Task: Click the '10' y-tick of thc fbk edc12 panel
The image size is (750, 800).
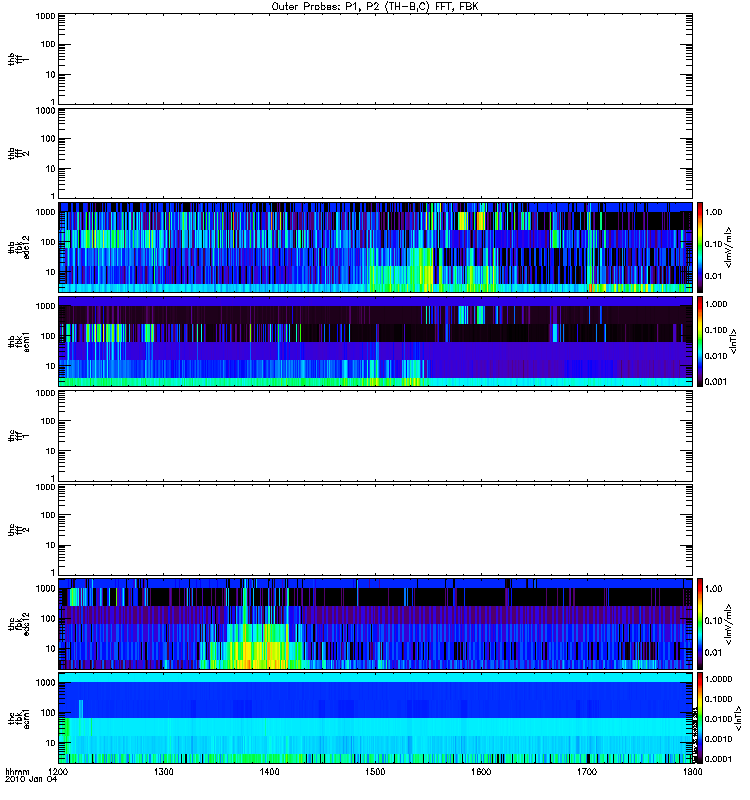Action: [x=51, y=649]
